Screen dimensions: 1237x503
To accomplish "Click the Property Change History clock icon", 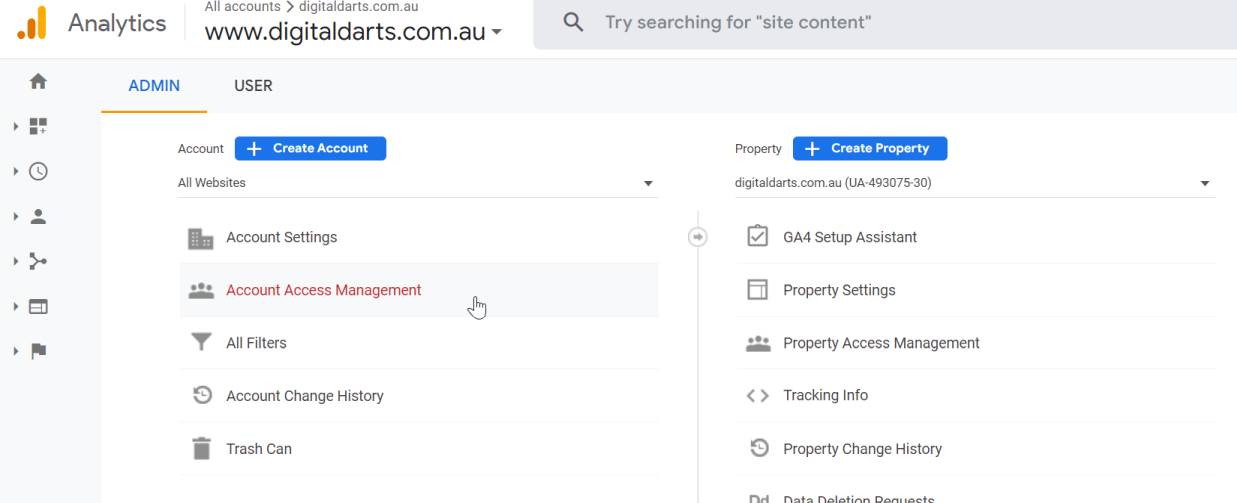I will (758, 449).
